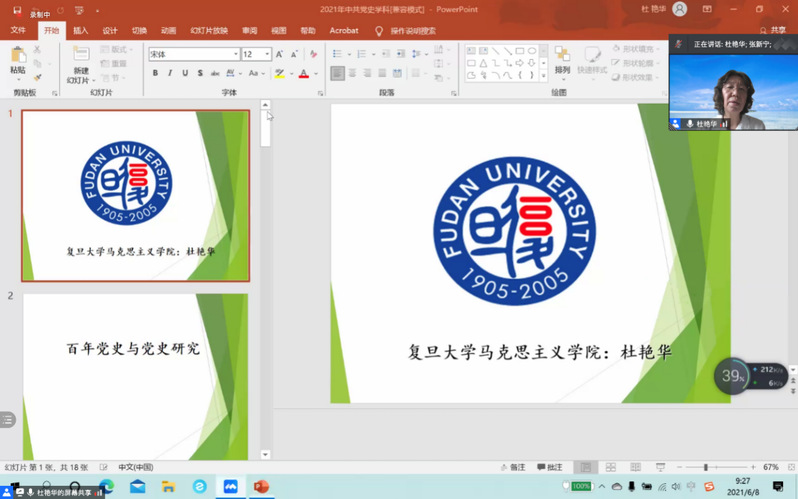798x499 pixels.
Task: Click the 共享 (Share) button
Action: click(772, 31)
